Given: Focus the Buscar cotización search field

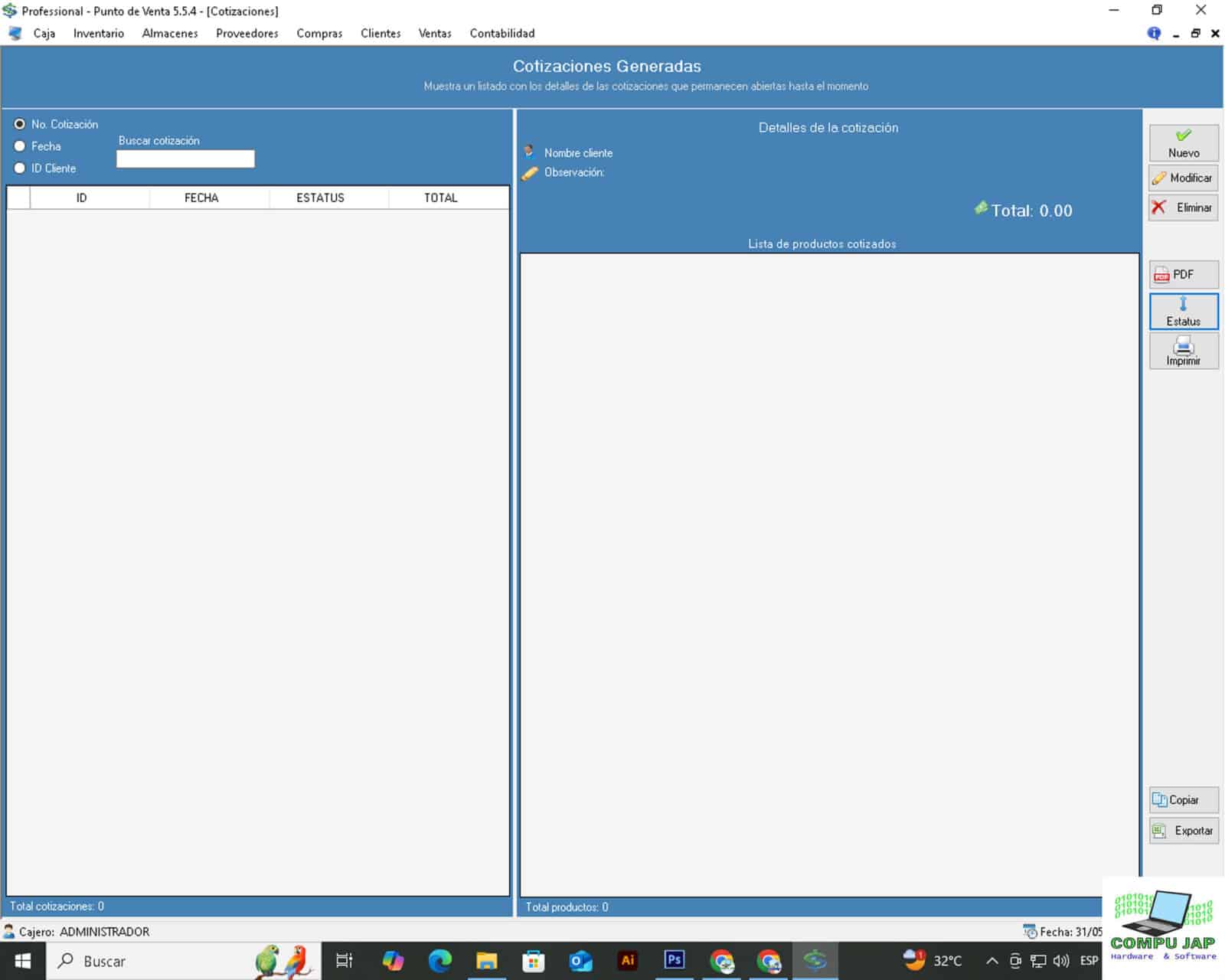Looking at the screenshot, I should pos(185,158).
